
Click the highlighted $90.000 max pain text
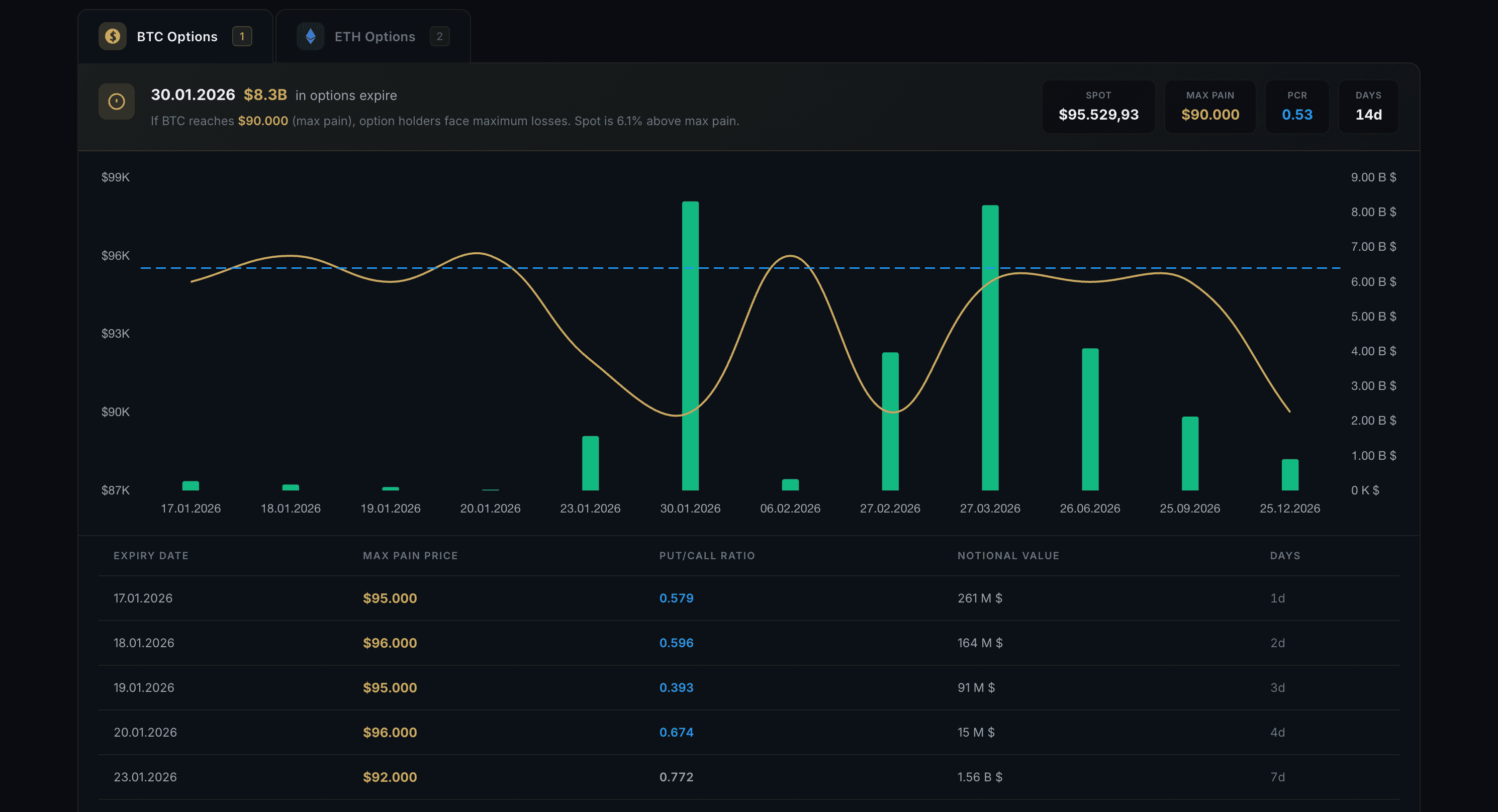[x=263, y=121]
